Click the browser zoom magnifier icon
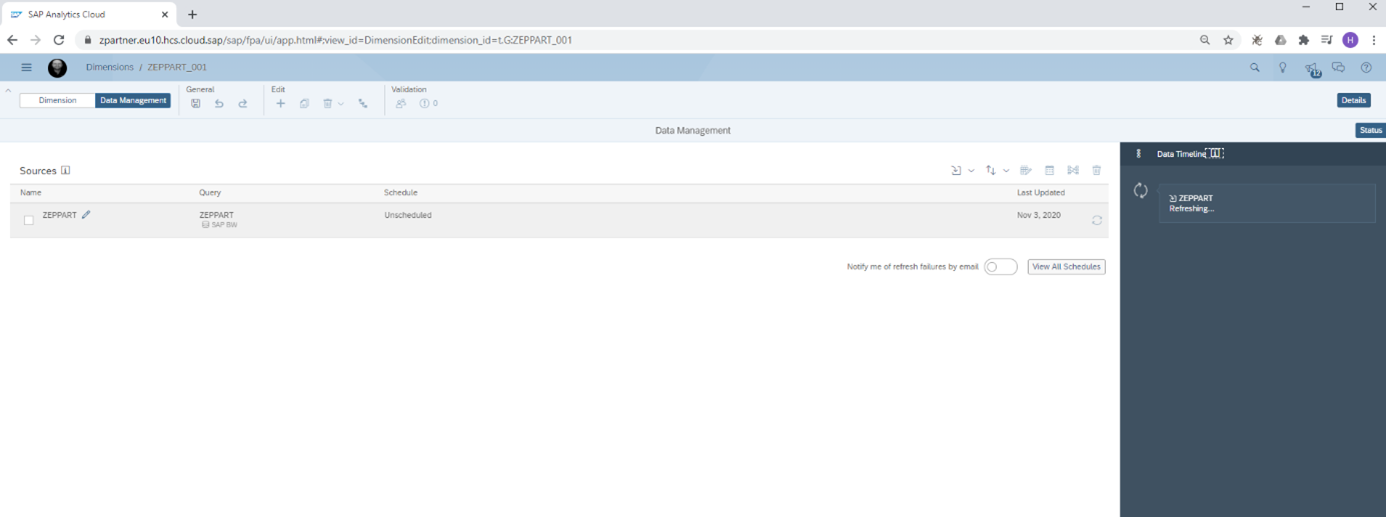Screen dimensions: 1386x517 tap(1204, 40)
